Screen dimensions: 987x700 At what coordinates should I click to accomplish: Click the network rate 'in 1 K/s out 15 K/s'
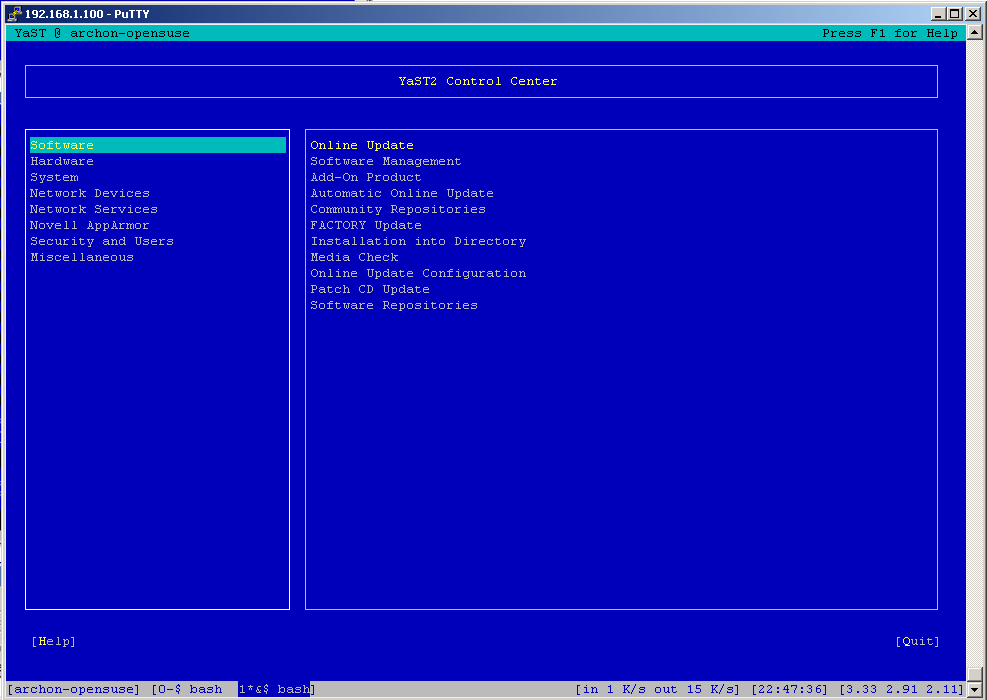tap(657, 689)
